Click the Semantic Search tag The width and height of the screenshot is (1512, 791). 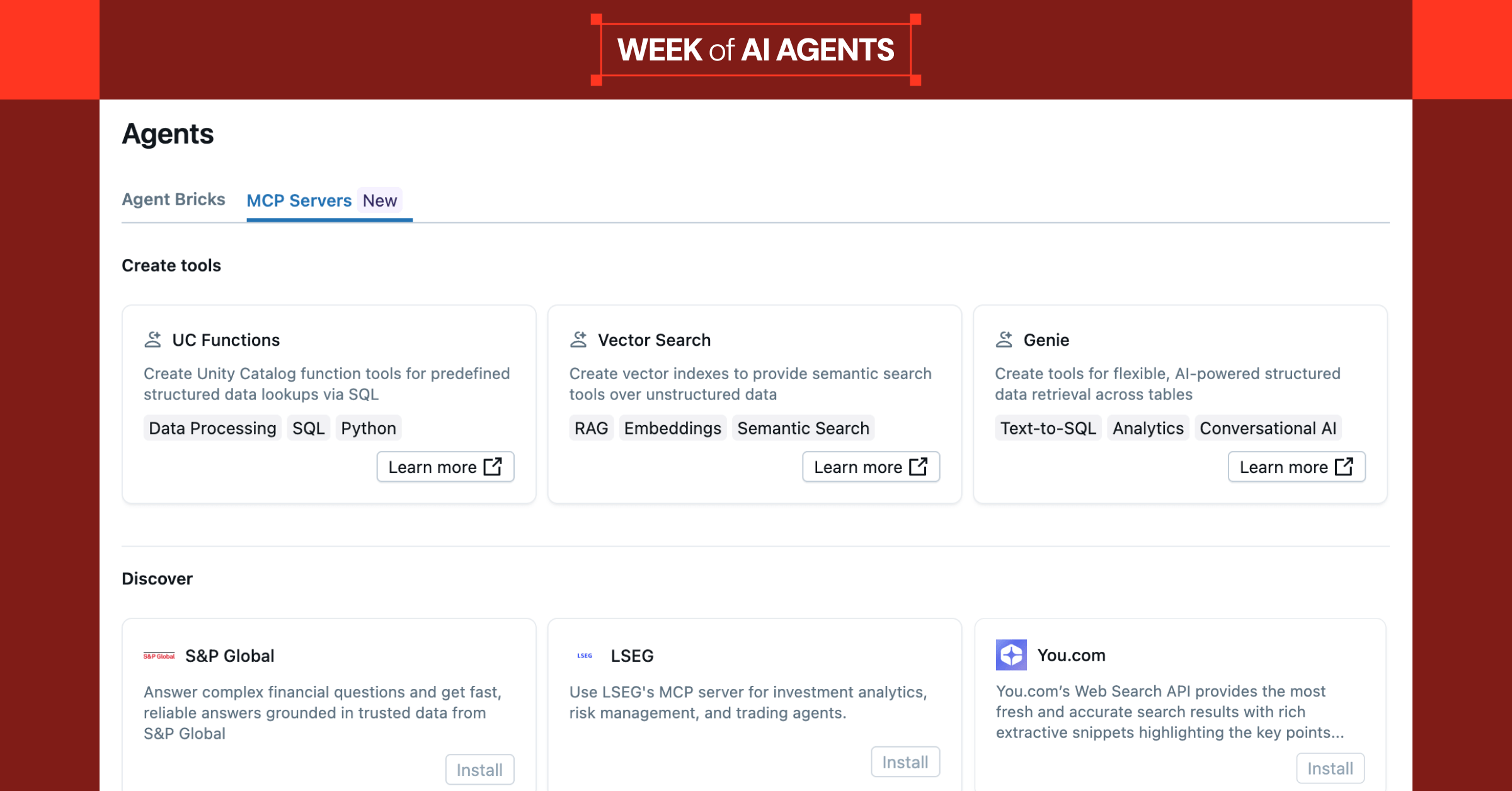[x=803, y=428]
